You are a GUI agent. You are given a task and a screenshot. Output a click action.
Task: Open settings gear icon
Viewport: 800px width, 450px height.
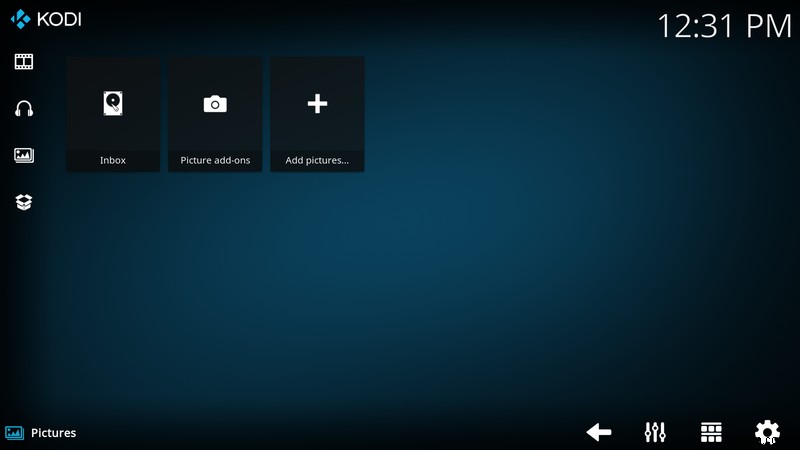coord(767,432)
